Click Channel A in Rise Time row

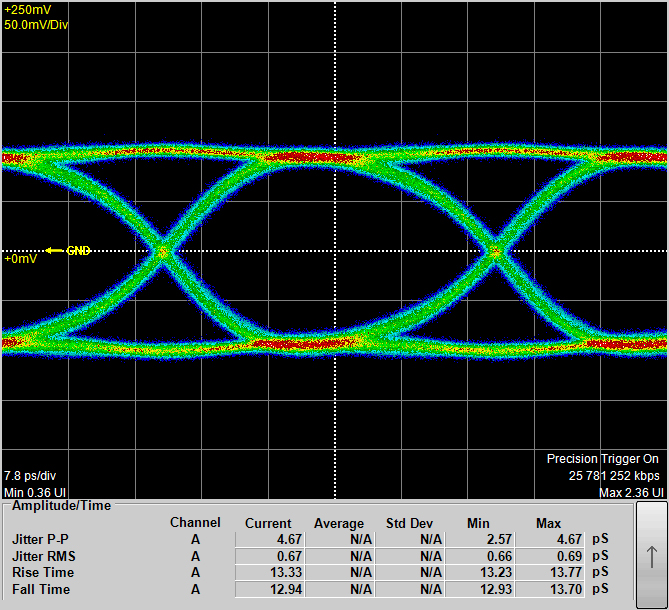tap(195, 572)
